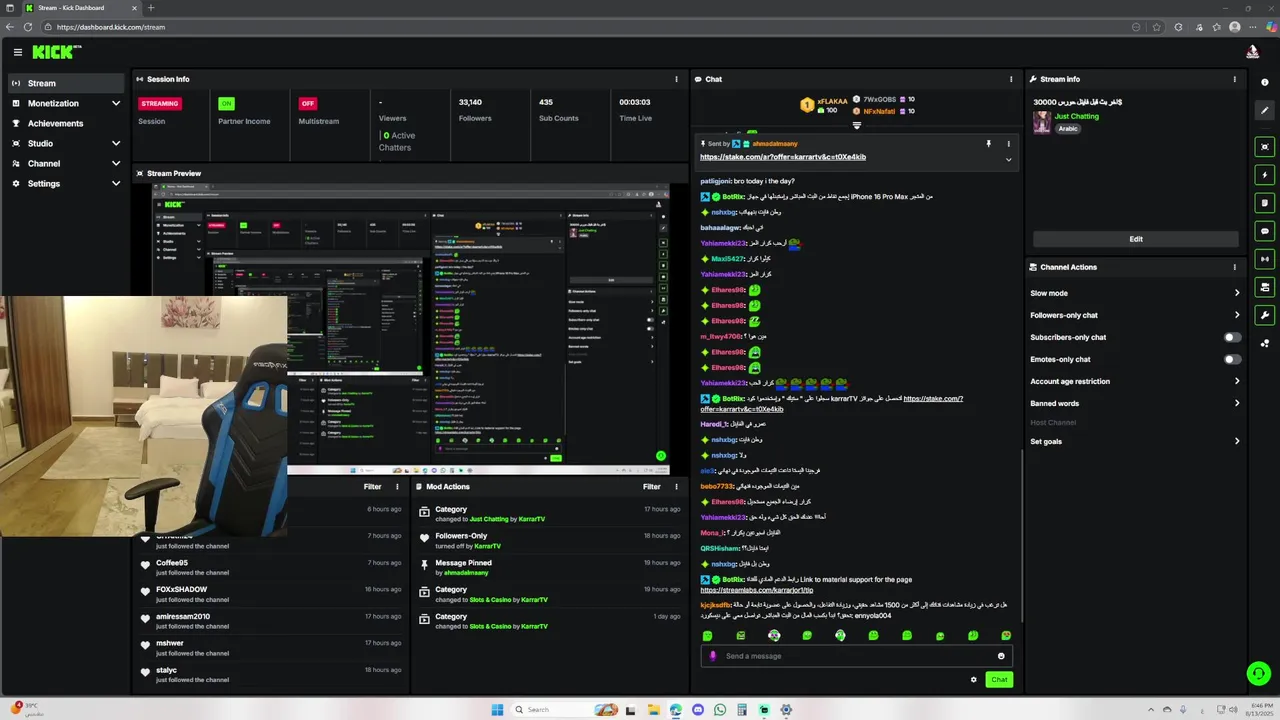Click the pencil edit icon in right sidebar
The width and height of the screenshot is (1280, 720).
[x=1265, y=111]
